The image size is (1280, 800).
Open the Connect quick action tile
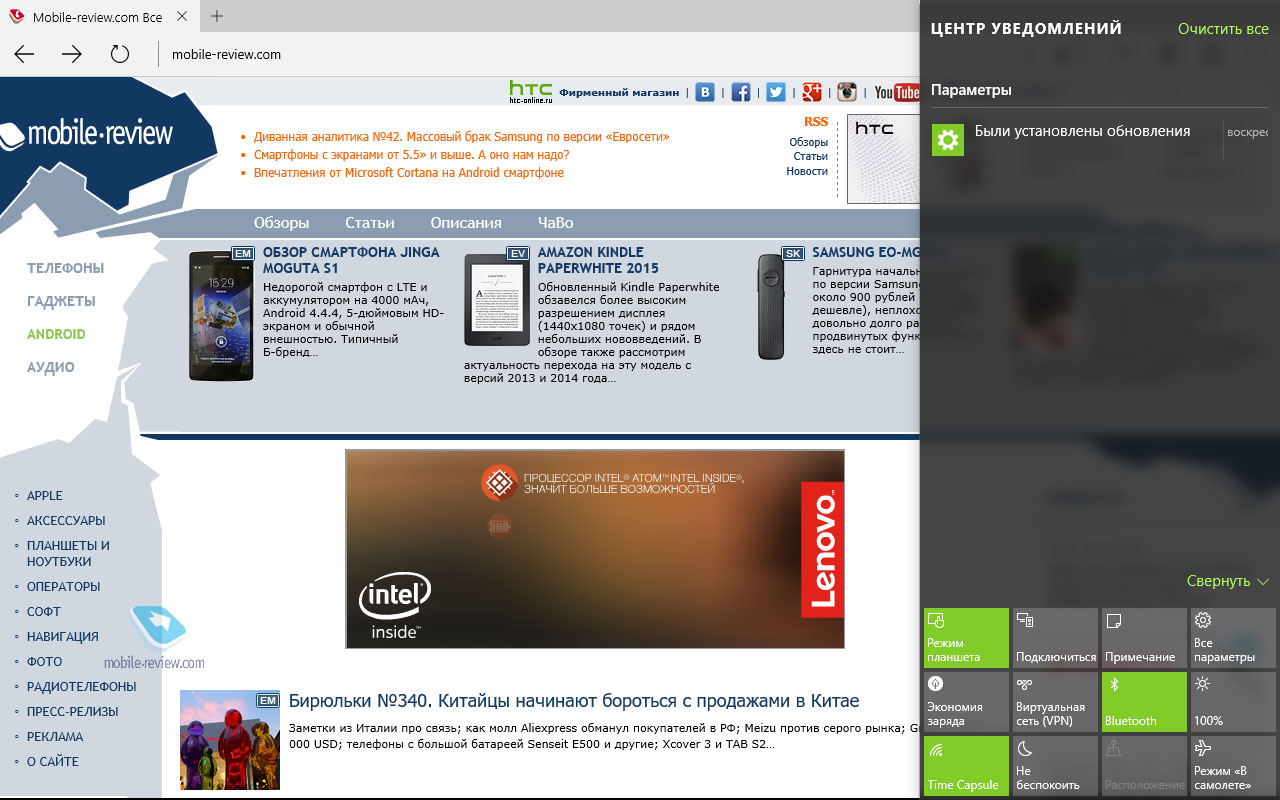tap(1055, 638)
